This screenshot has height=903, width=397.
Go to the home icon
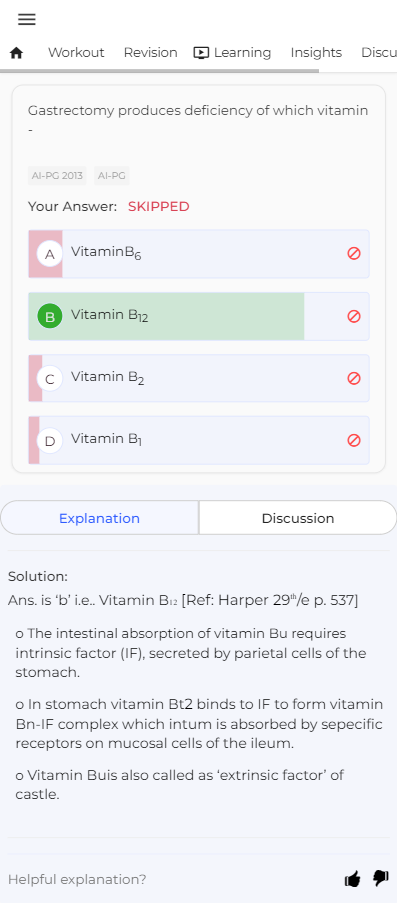[17, 53]
